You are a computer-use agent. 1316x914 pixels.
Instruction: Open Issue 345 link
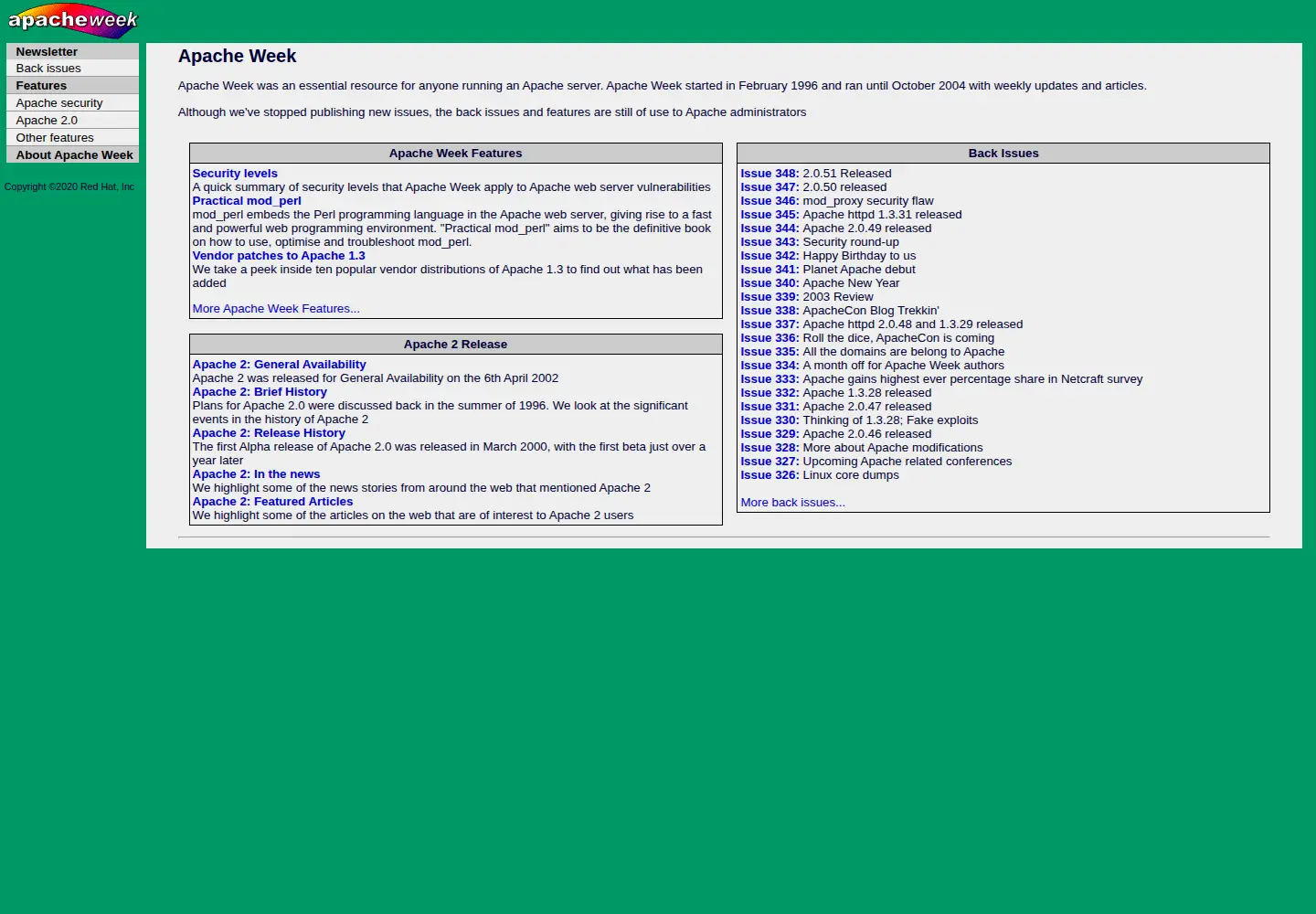769,215
